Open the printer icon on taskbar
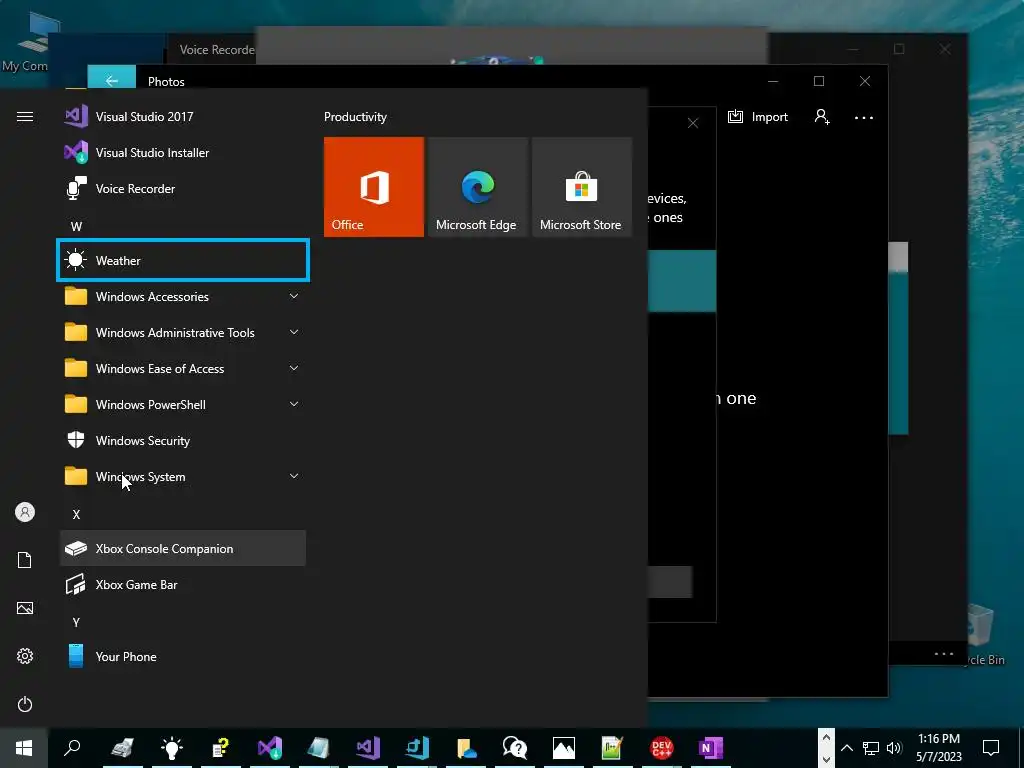 (123, 748)
